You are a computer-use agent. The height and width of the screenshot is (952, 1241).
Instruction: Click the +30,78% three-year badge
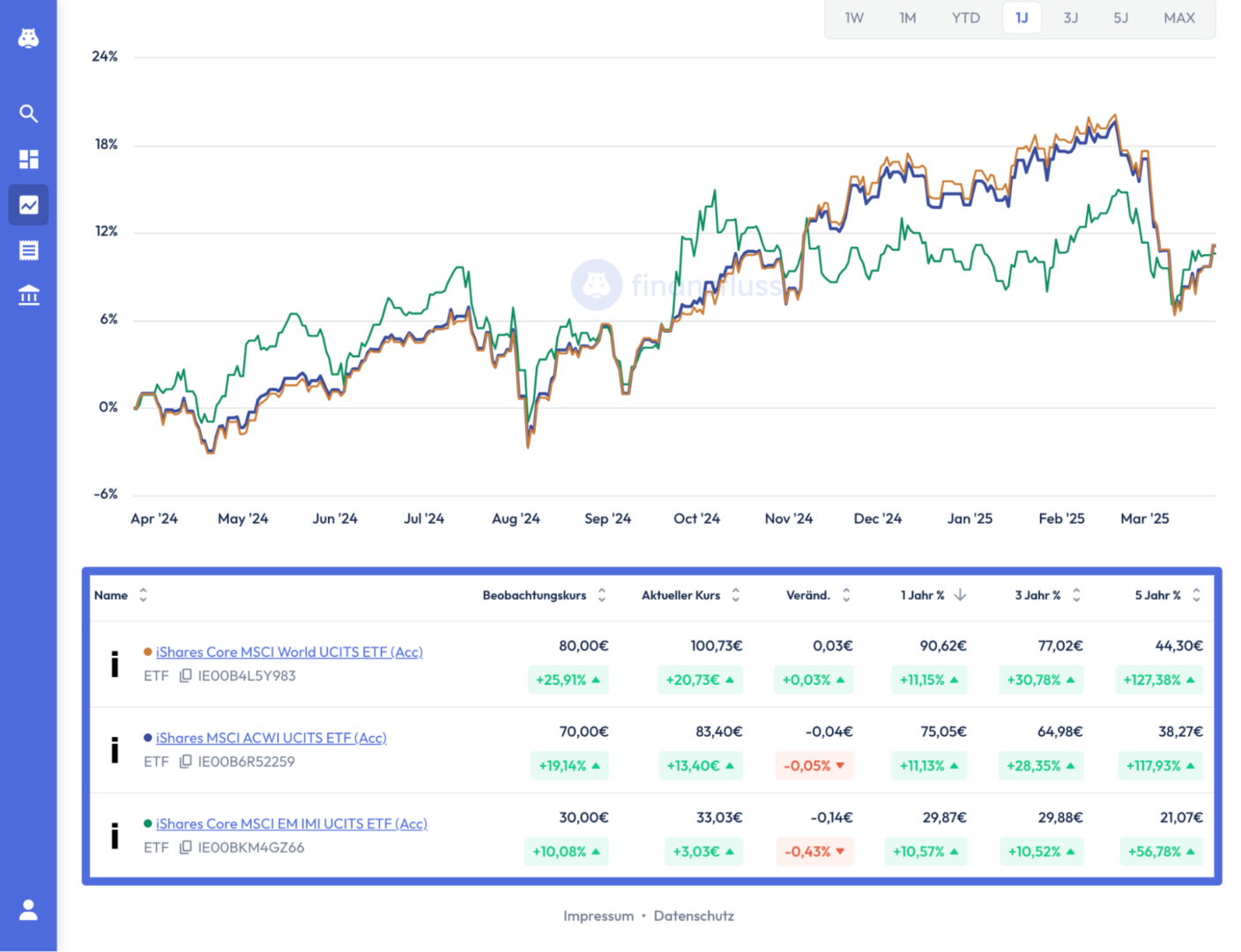[1041, 680]
